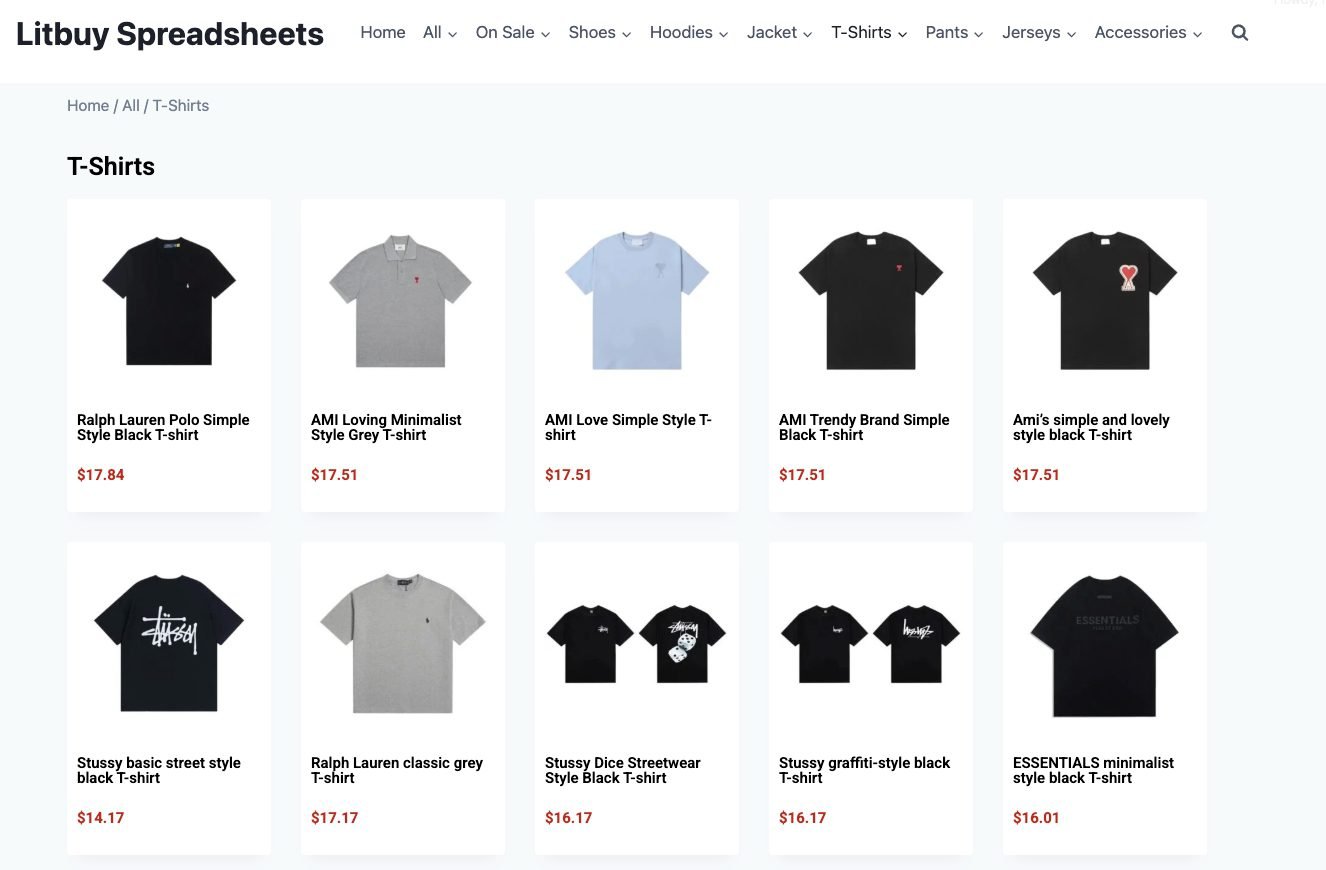
Task: Expand the Hoodies dropdown menu
Action: (689, 33)
